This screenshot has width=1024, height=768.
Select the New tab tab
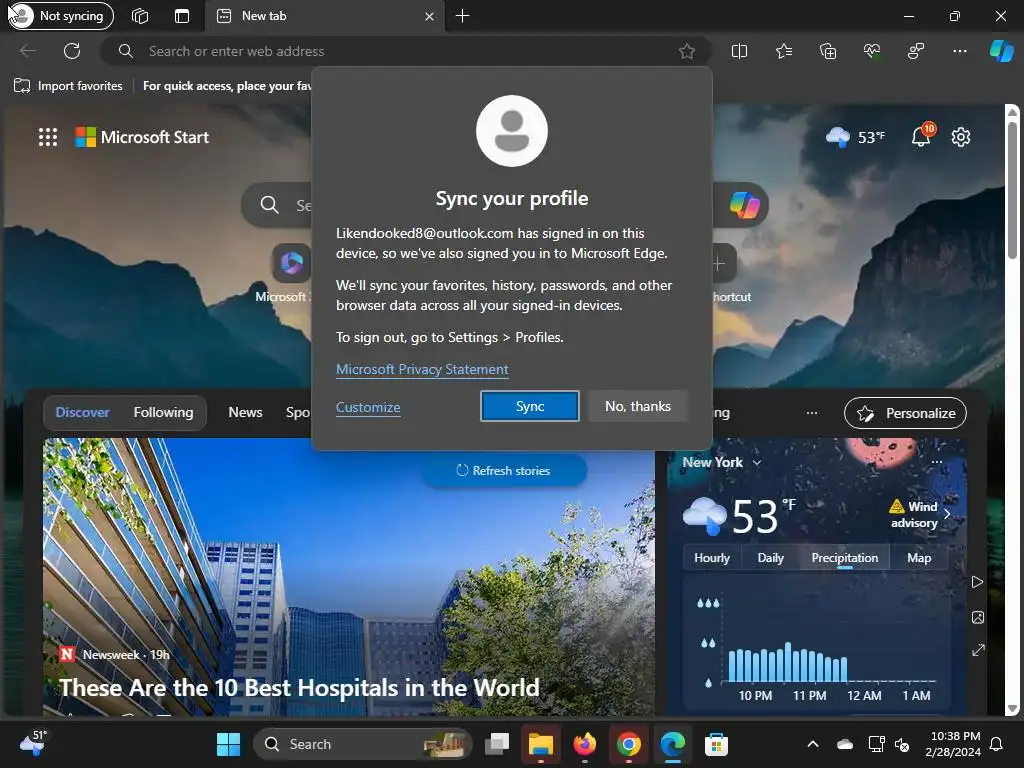[x=325, y=16]
